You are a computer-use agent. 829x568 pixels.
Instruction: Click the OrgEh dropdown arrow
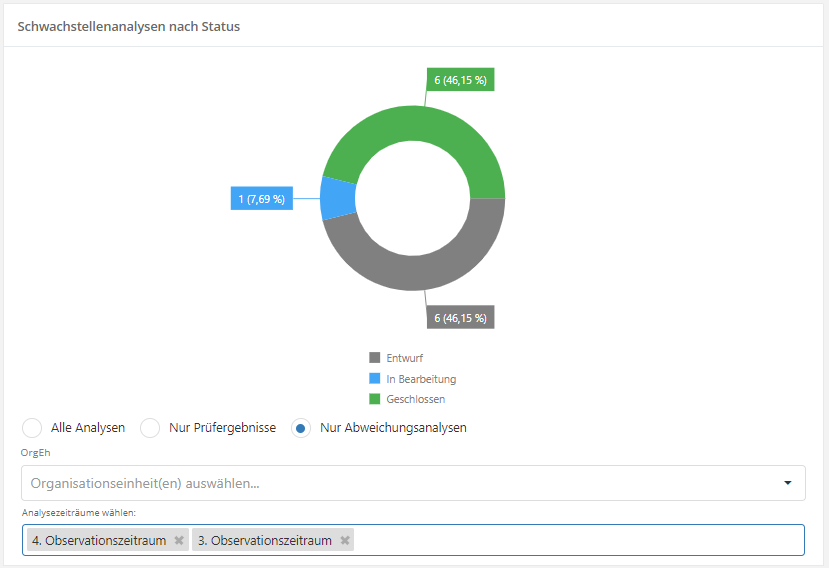tap(788, 483)
